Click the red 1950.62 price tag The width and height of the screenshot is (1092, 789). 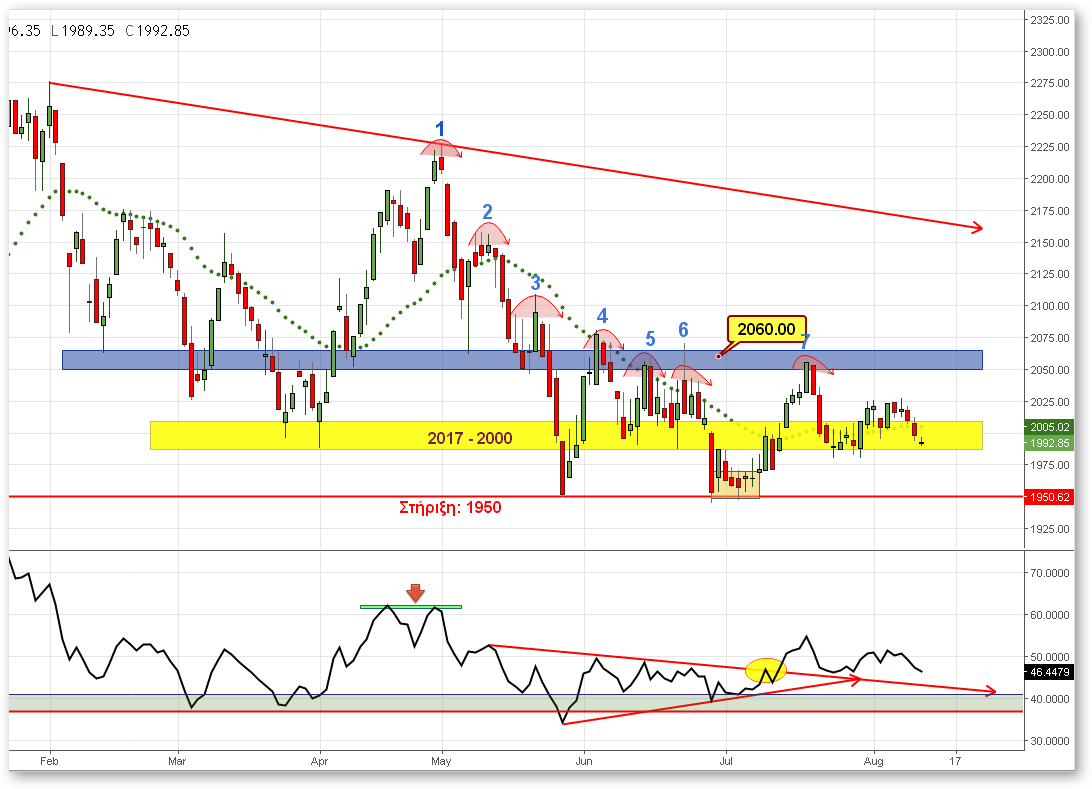(1049, 497)
